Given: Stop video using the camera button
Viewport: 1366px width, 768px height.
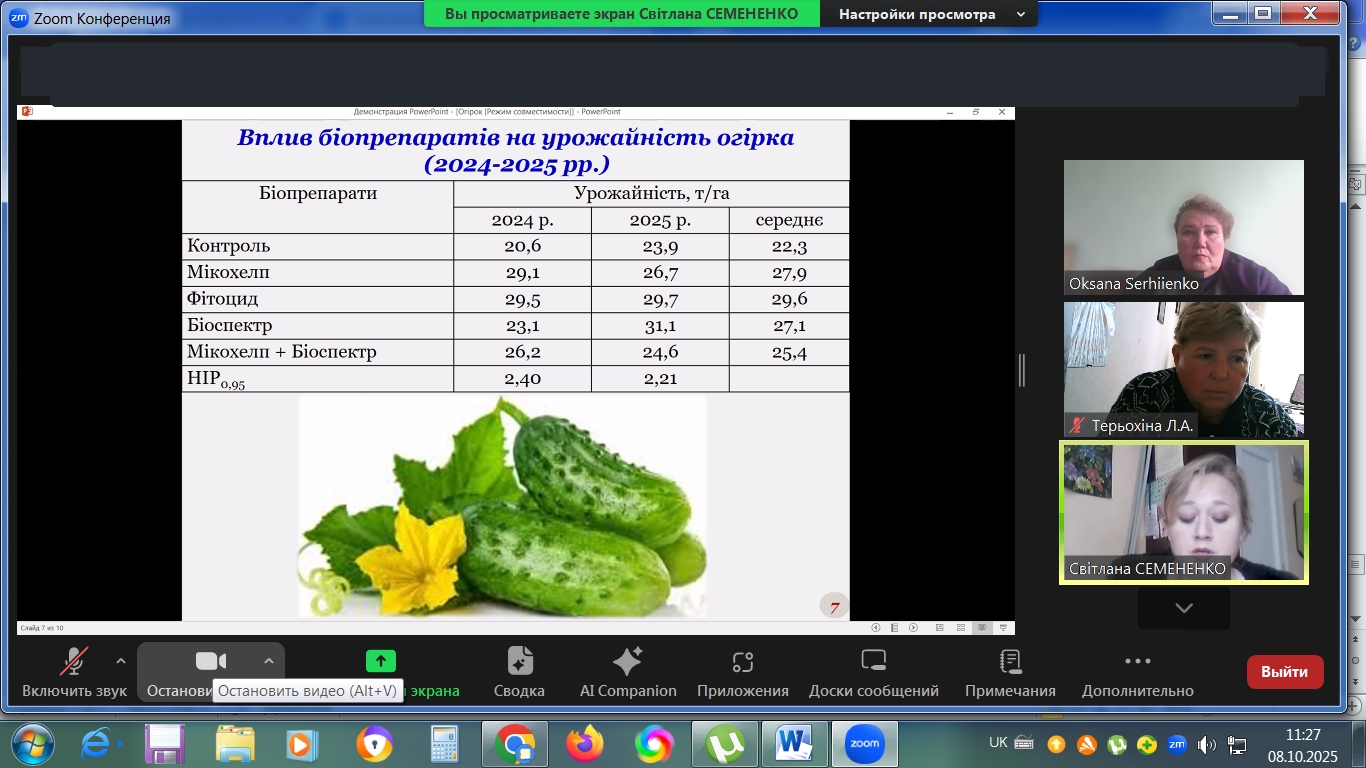Looking at the screenshot, I should point(210,662).
